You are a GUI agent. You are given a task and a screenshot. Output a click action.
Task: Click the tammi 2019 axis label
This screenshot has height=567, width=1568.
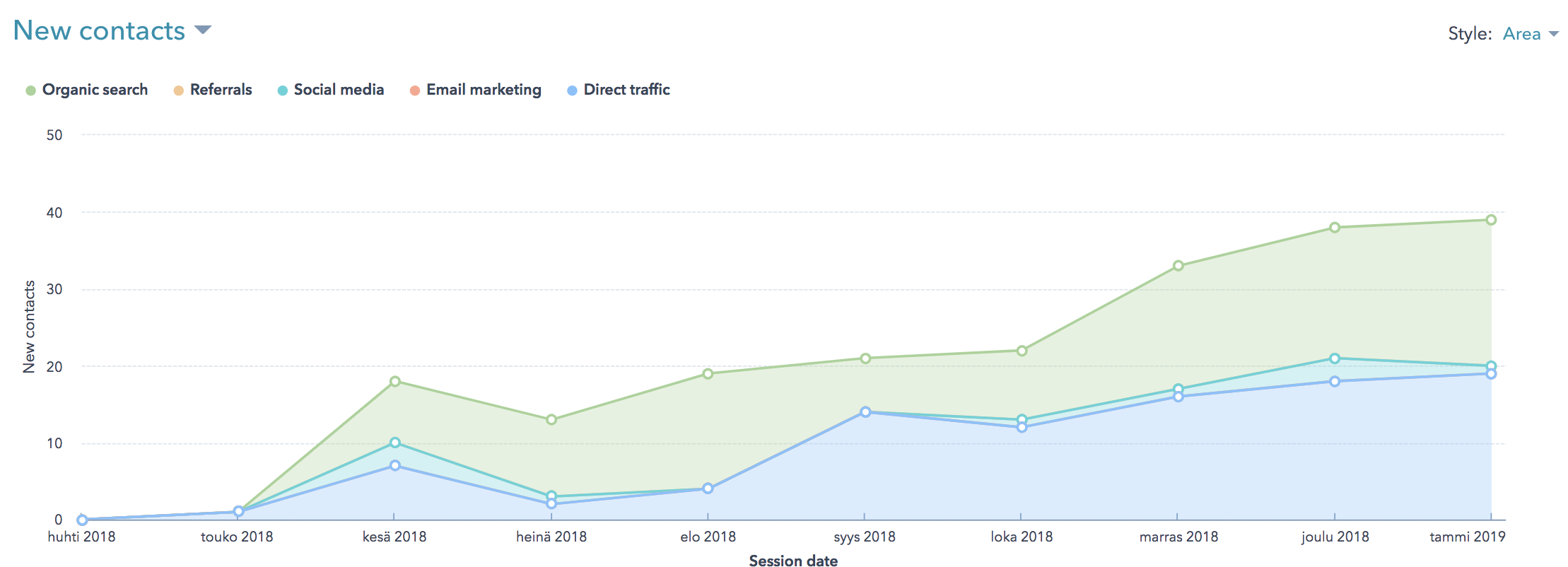point(1468,537)
